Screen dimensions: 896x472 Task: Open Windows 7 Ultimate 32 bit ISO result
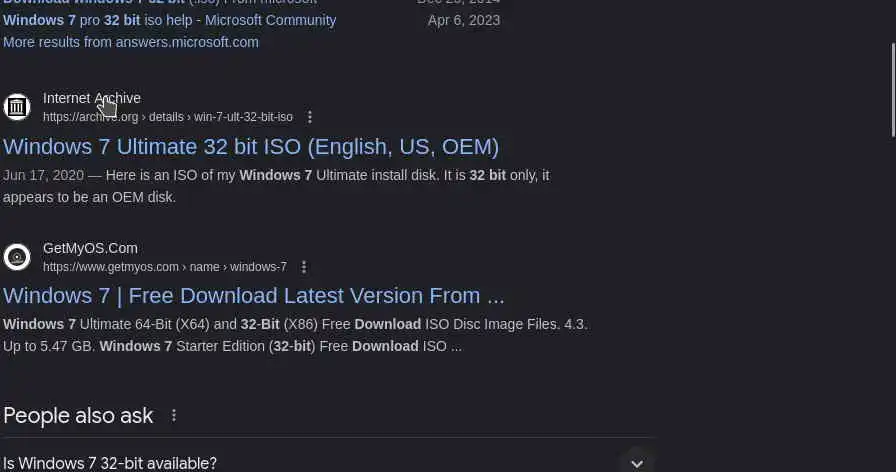[x=251, y=147]
